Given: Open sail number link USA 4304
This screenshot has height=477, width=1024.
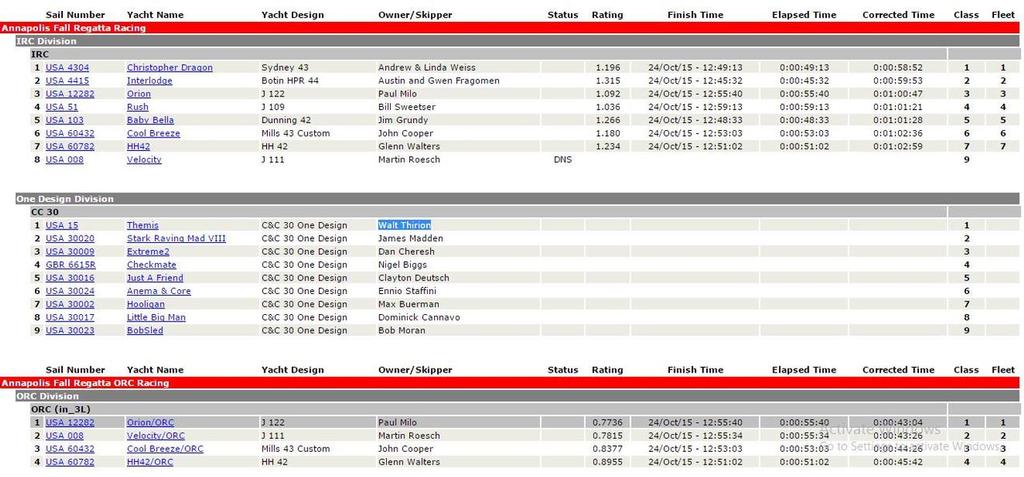Looking at the screenshot, I should point(67,68).
